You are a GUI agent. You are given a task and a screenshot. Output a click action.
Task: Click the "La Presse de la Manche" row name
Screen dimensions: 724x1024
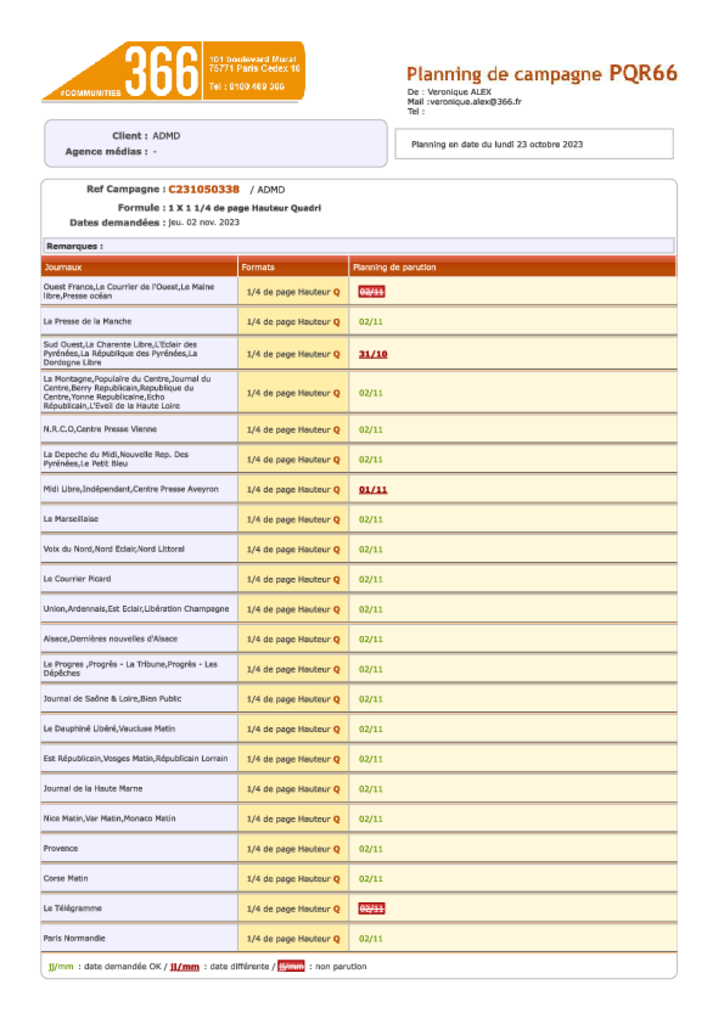pos(87,321)
